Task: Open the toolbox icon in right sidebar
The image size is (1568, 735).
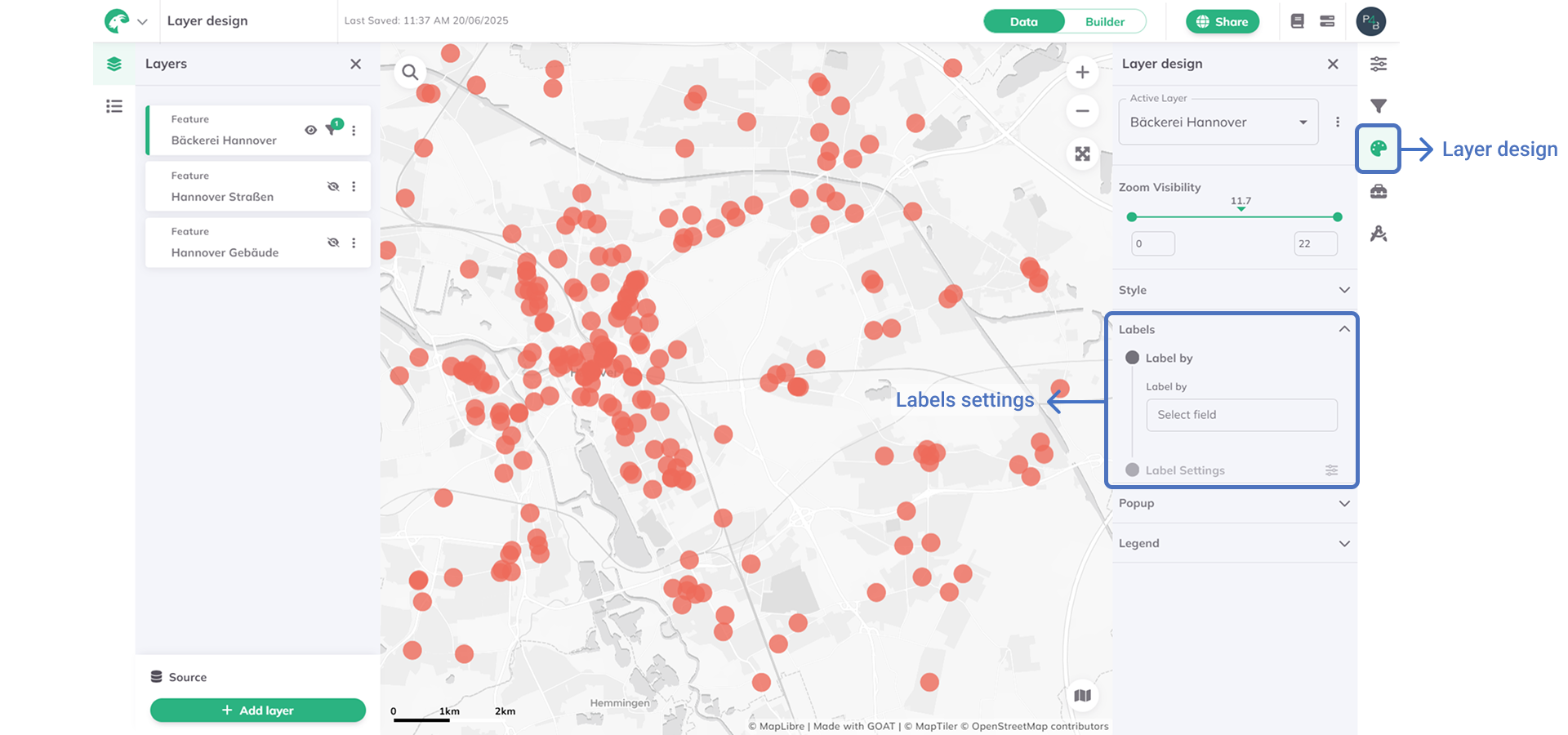Action: click(x=1379, y=191)
